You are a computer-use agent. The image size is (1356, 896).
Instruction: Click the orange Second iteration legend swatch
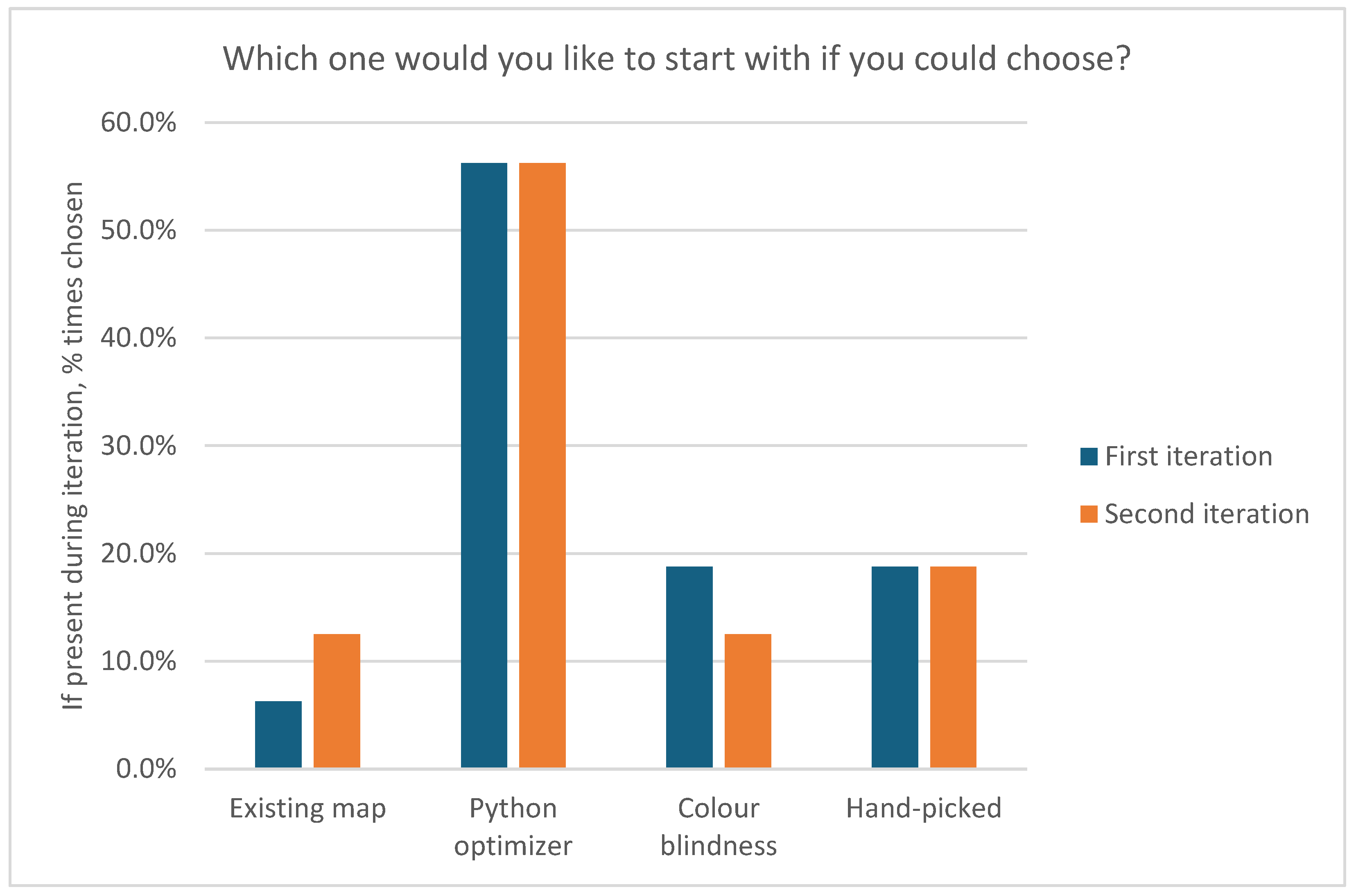pyautogui.click(x=1088, y=514)
